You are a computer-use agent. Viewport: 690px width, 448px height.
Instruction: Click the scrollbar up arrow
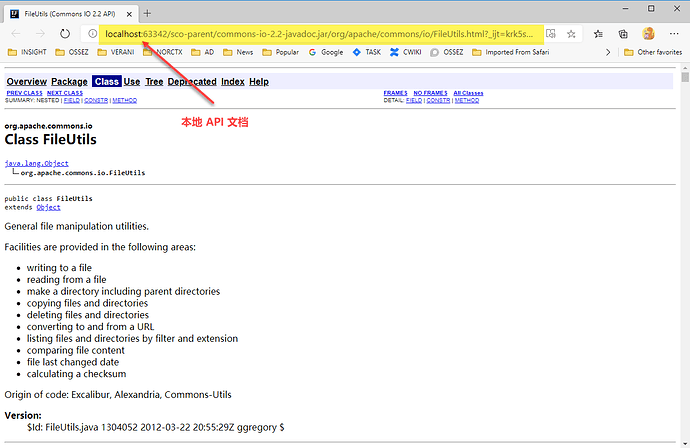pyautogui.click(x=685, y=68)
